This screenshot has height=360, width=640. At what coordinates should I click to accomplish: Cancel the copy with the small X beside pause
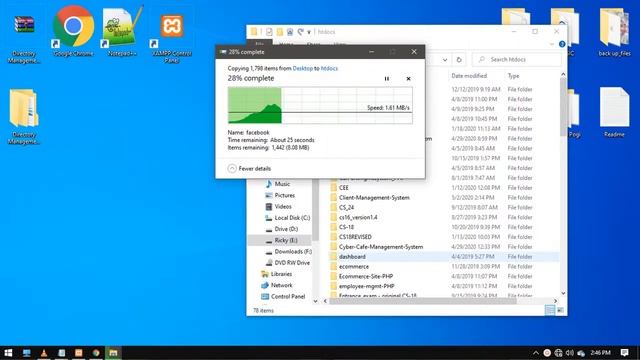pyautogui.click(x=408, y=79)
